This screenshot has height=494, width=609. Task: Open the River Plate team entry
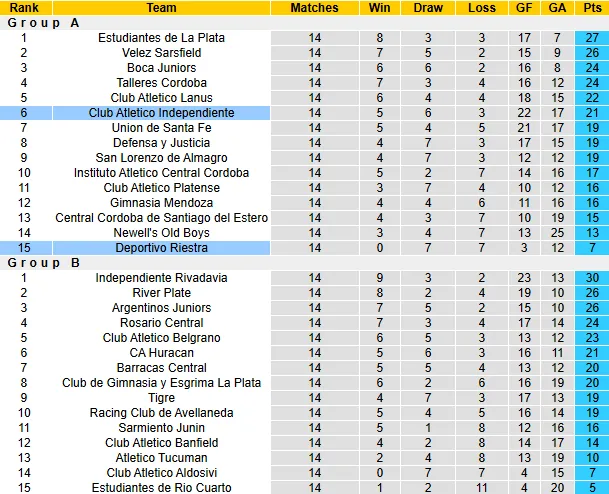pos(161,293)
